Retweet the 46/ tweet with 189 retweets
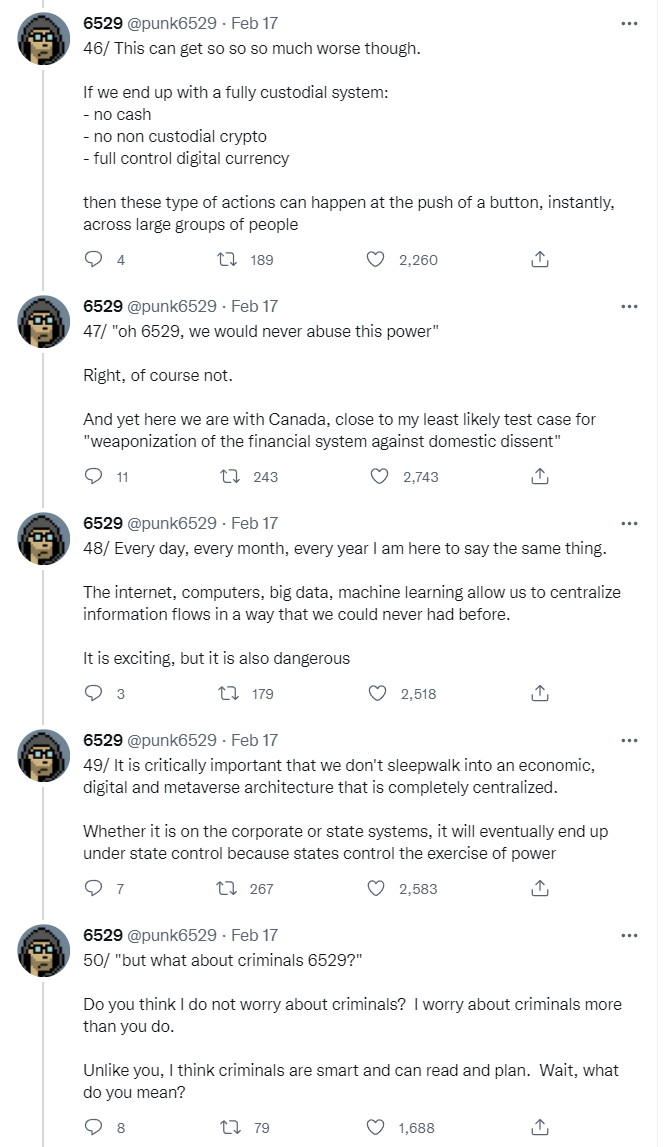This screenshot has width=668, height=1147. (228, 260)
